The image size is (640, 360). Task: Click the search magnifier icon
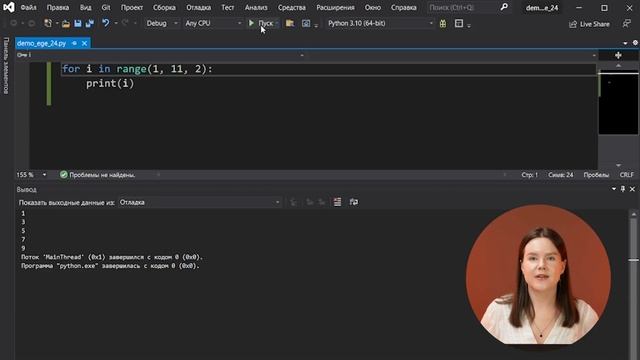click(504, 7)
